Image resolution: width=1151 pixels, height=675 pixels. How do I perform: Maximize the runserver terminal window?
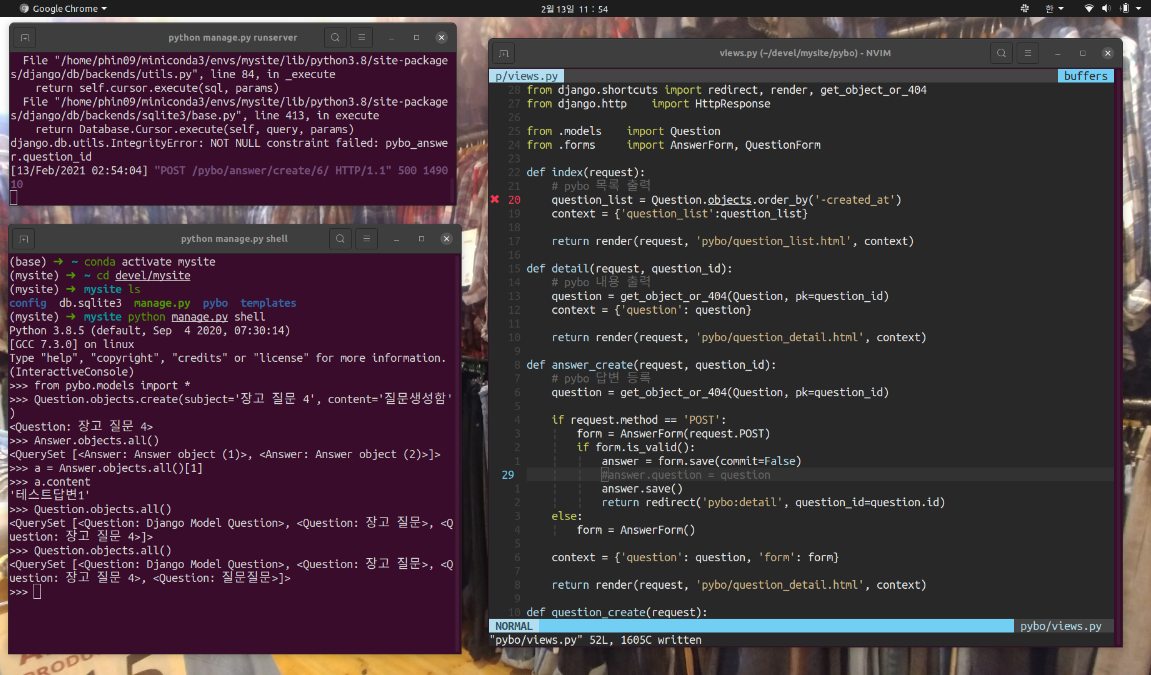pyautogui.click(x=416, y=37)
